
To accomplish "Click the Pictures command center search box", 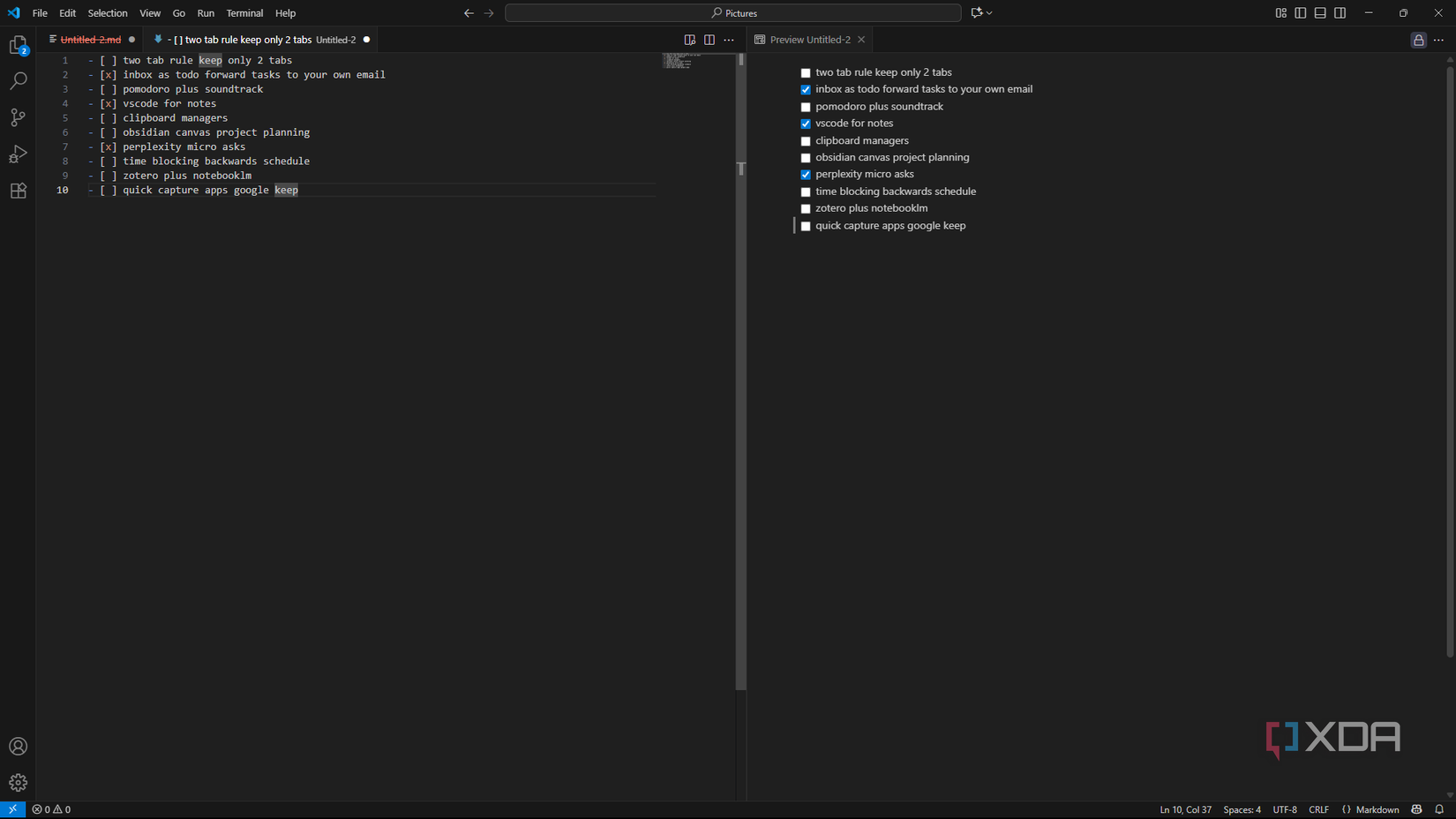I will coord(733,13).
